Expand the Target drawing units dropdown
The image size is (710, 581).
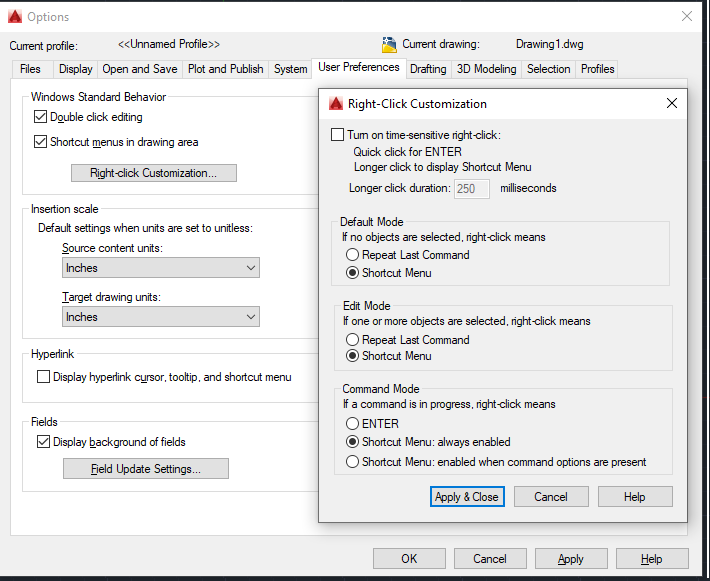(x=160, y=317)
